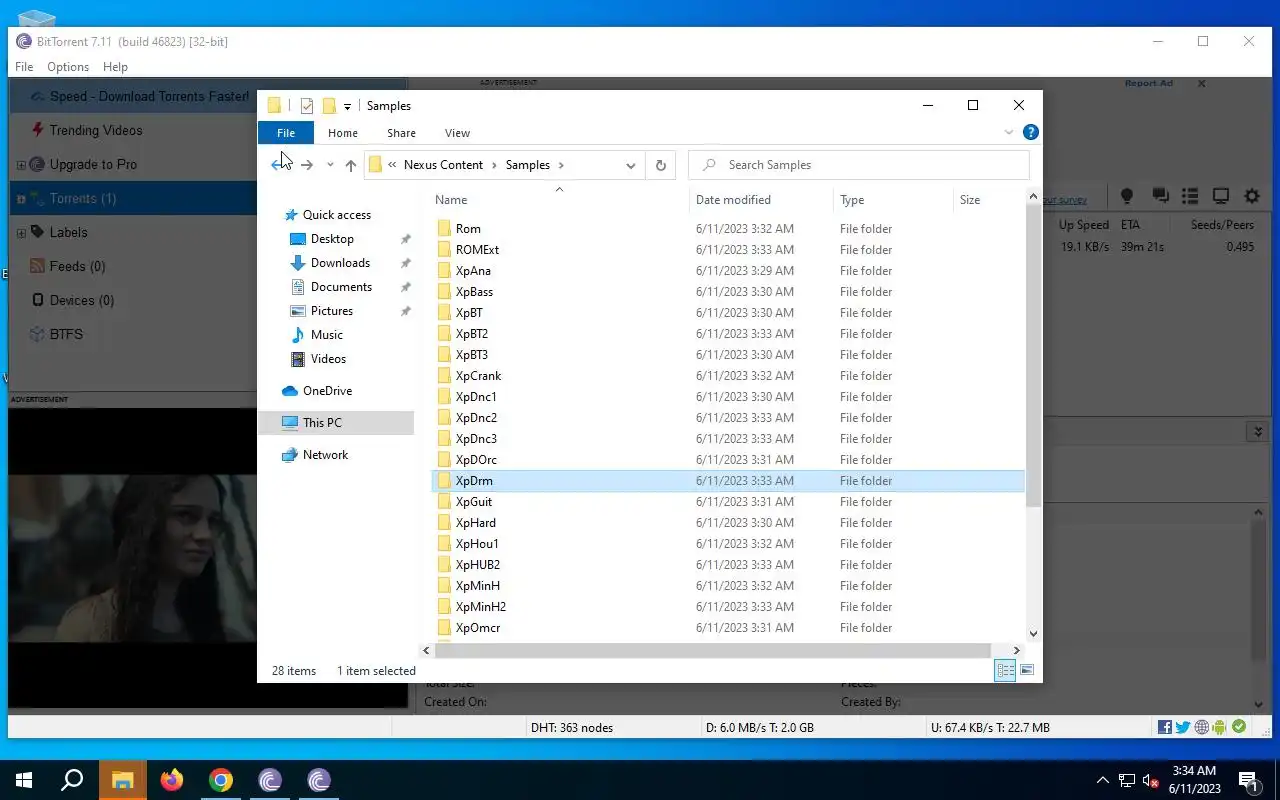Open BitTorrent Help menu
The image size is (1280, 800).
click(x=115, y=67)
